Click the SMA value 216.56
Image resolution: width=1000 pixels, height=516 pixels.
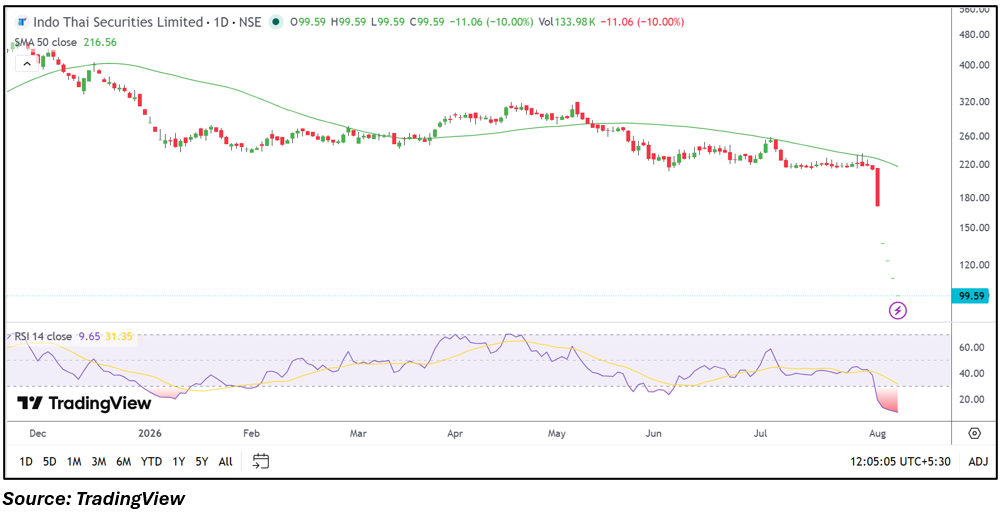(x=100, y=42)
